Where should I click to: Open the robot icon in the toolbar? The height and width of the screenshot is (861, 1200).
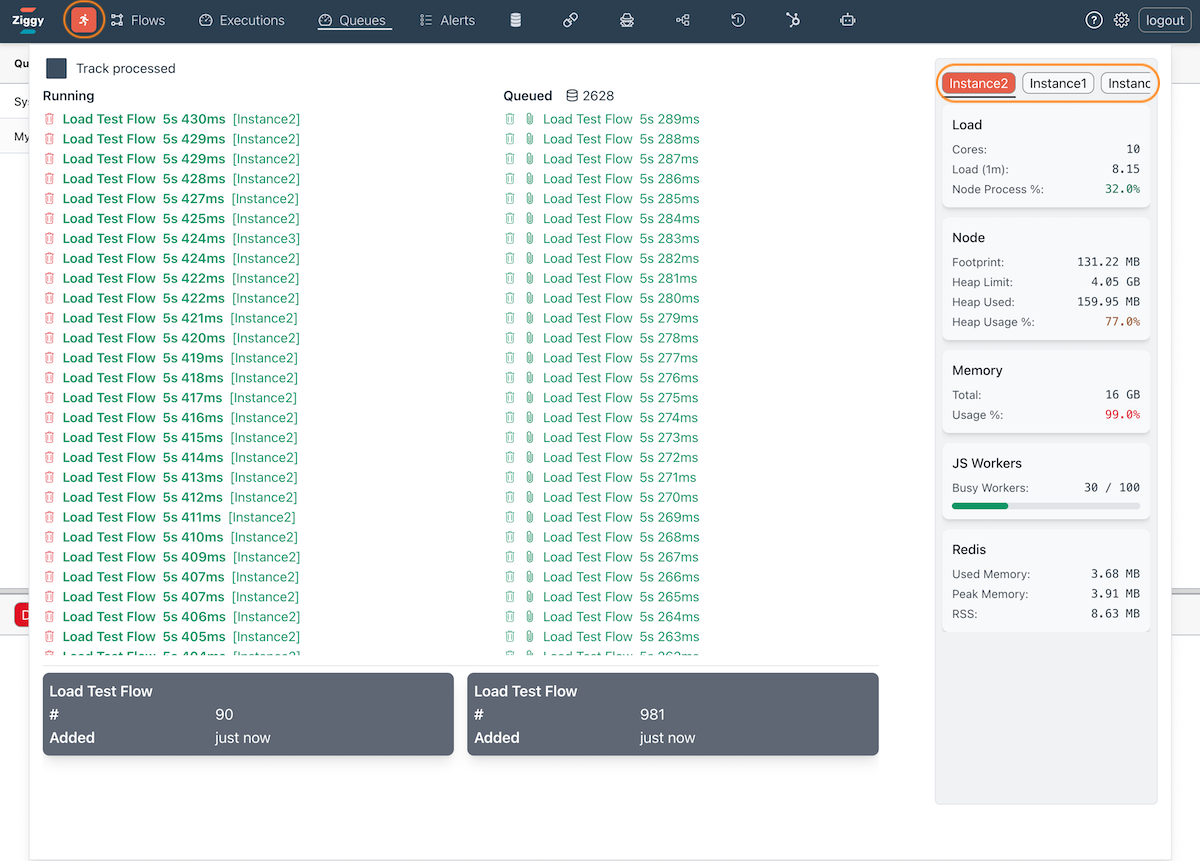847,19
